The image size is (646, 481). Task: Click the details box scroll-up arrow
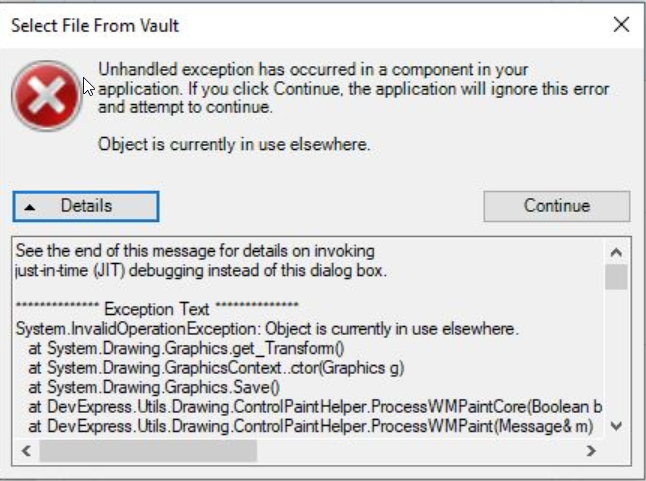pos(616,252)
